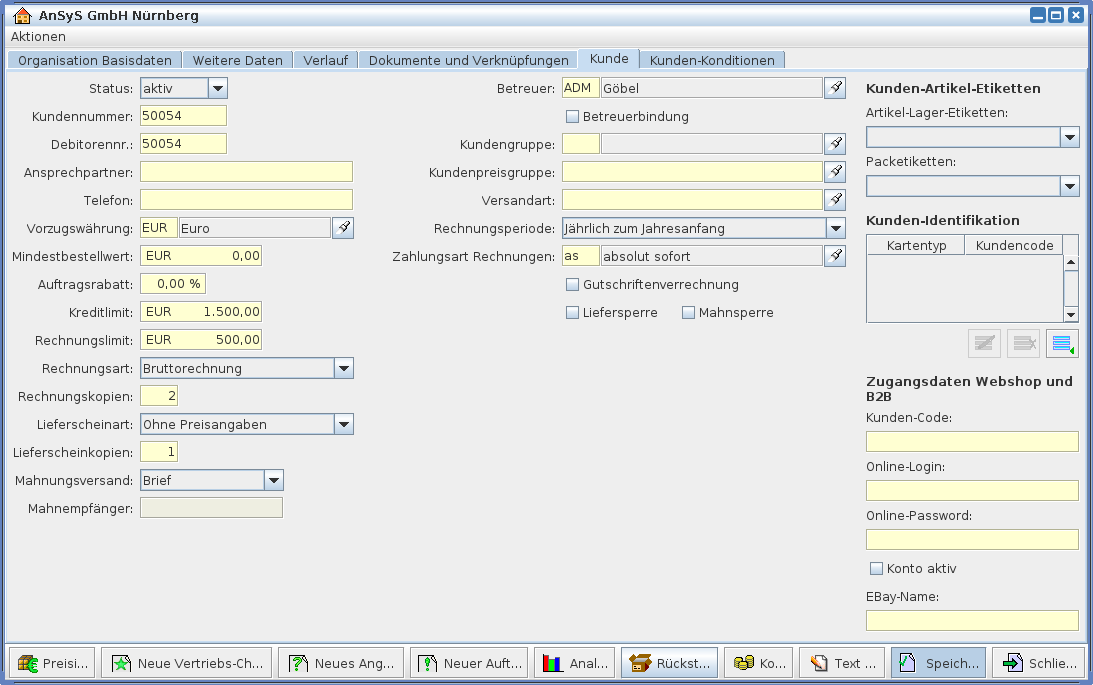Click the Zahlungsart Rechnungen lookup icon
1093x685 pixels.
pos(835,256)
